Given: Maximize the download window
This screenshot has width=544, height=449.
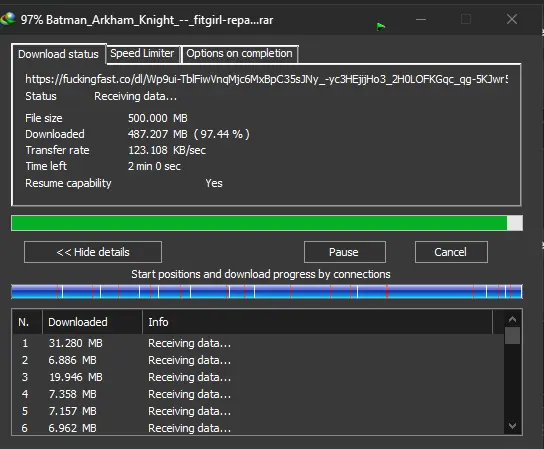Looking at the screenshot, I should click(x=466, y=19).
